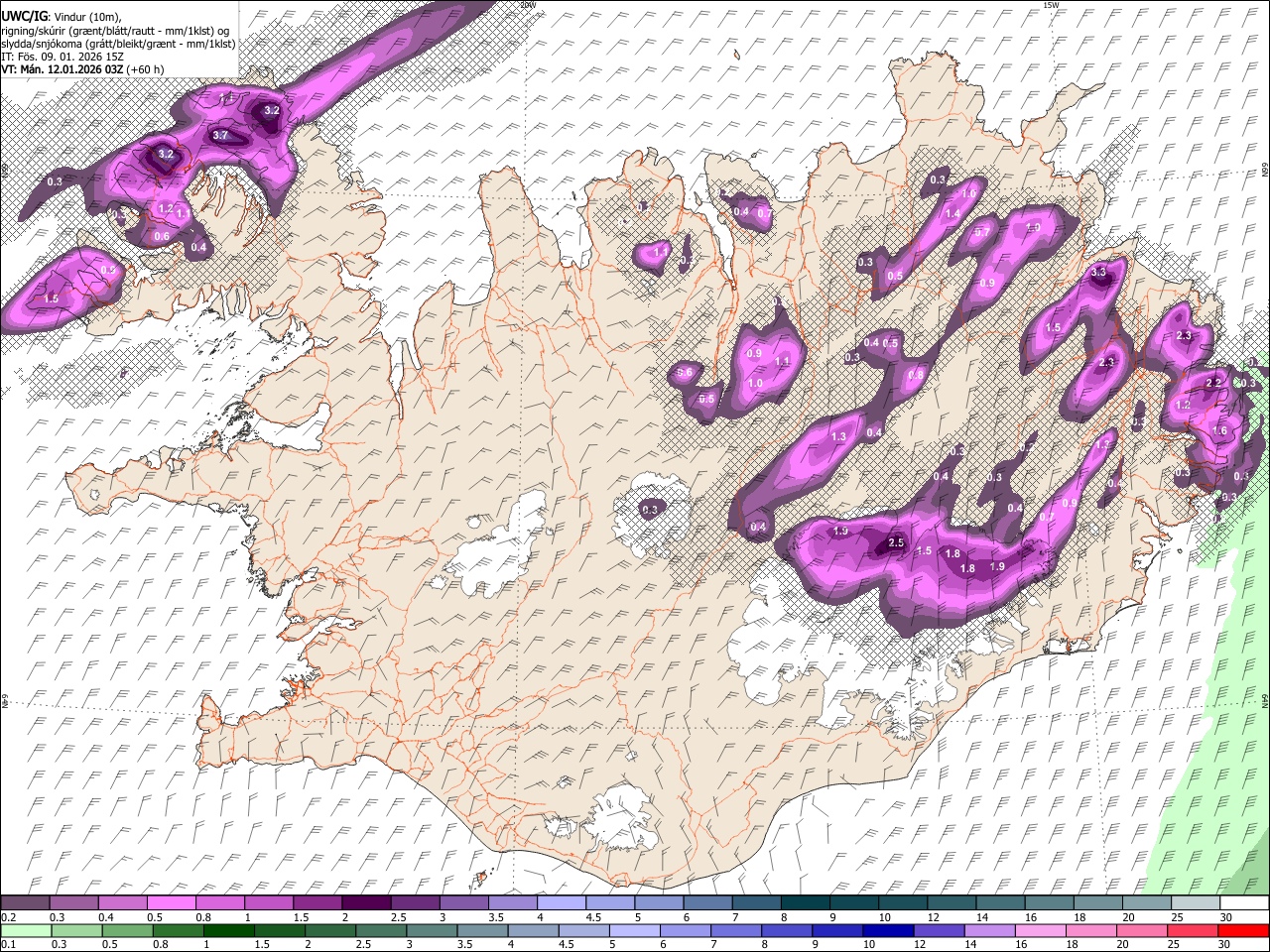The width and height of the screenshot is (1270, 952).
Task: Click the 2.5 label on the lower legend scale
Action: tap(364, 944)
